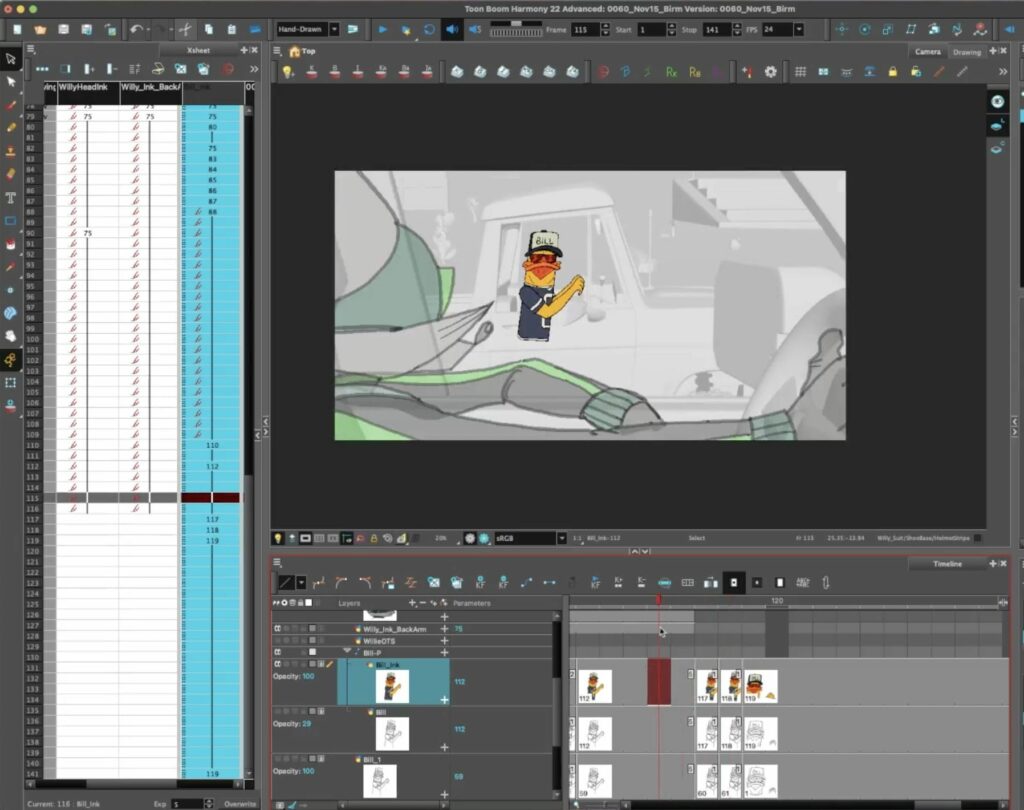Expand the plus on Willy_Ink_BackArm row
Screen dimensions: 1024x810
[444, 629]
